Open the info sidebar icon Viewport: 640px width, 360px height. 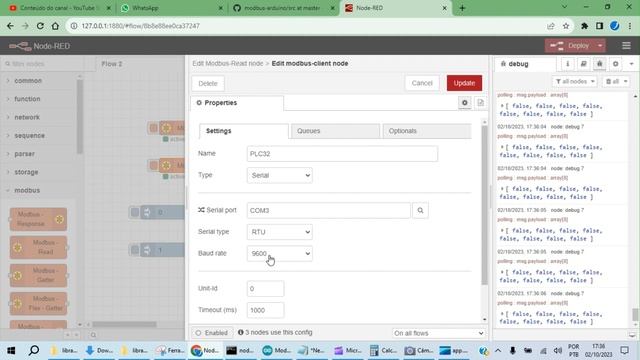[x=567, y=64]
